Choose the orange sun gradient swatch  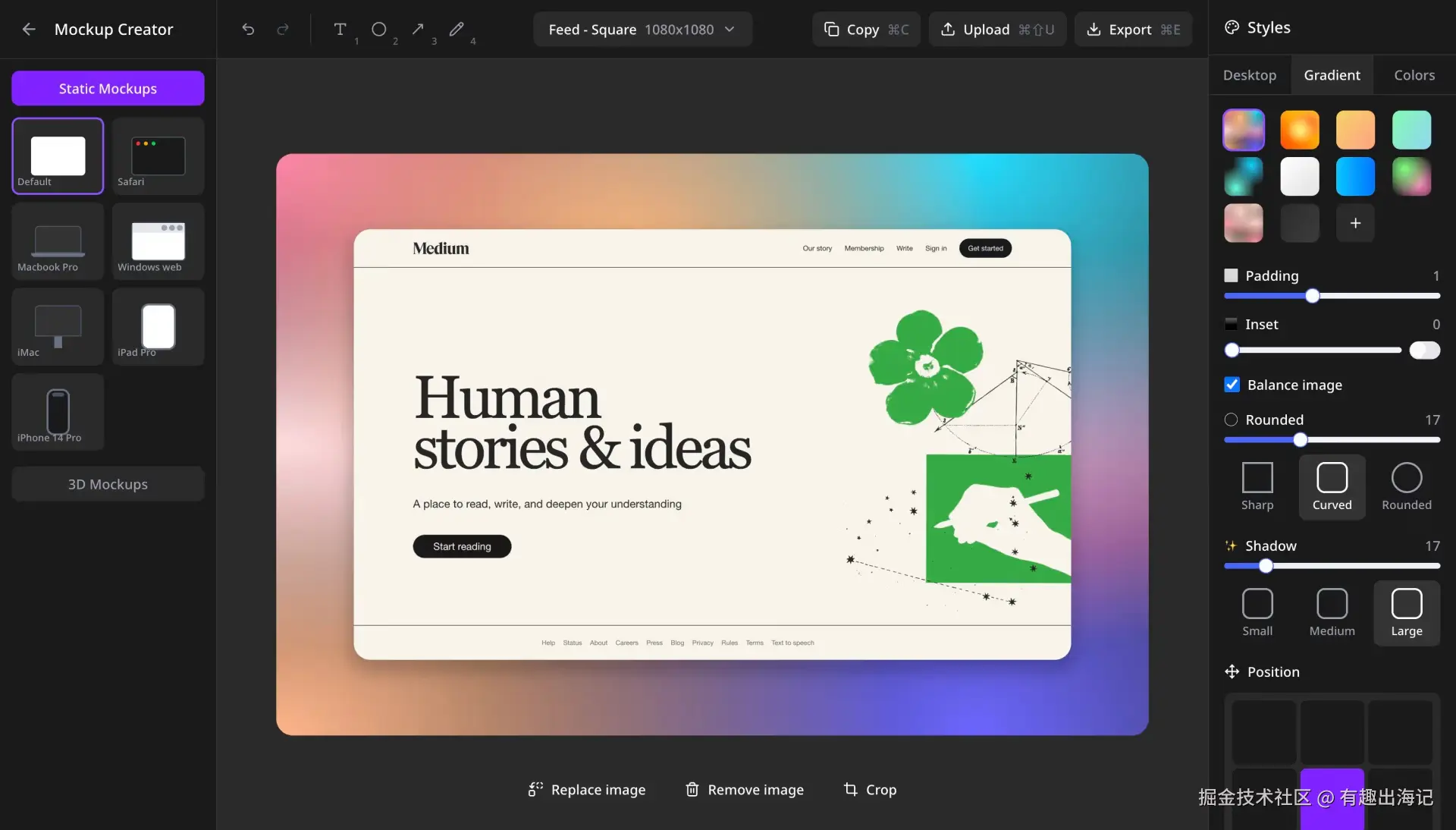pyautogui.click(x=1299, y=130)
